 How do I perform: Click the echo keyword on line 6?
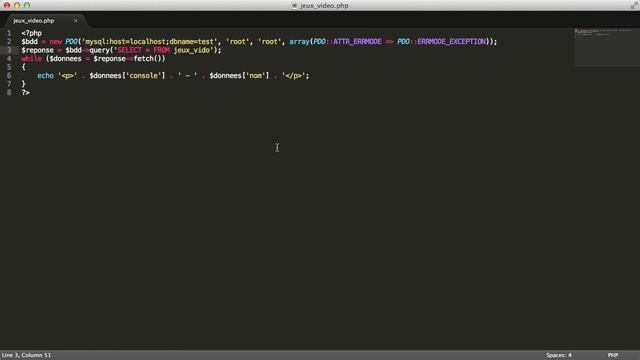(45, 76)
